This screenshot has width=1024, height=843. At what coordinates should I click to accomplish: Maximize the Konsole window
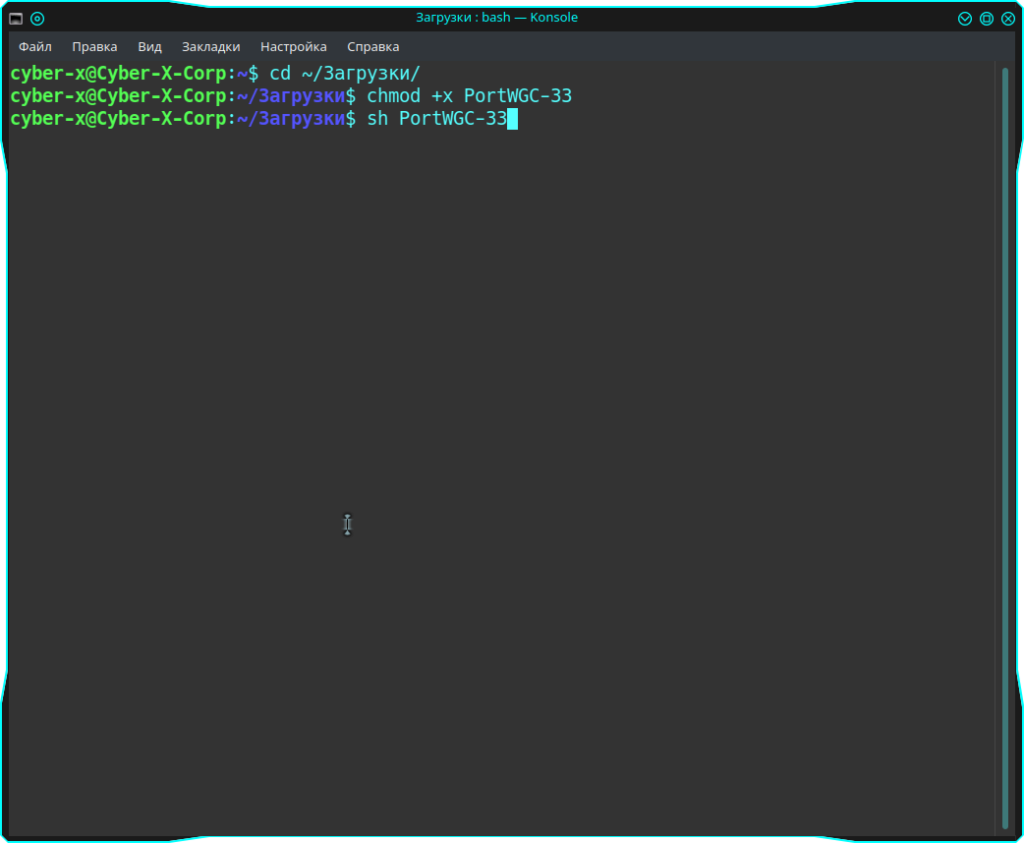tap(986, 18)
